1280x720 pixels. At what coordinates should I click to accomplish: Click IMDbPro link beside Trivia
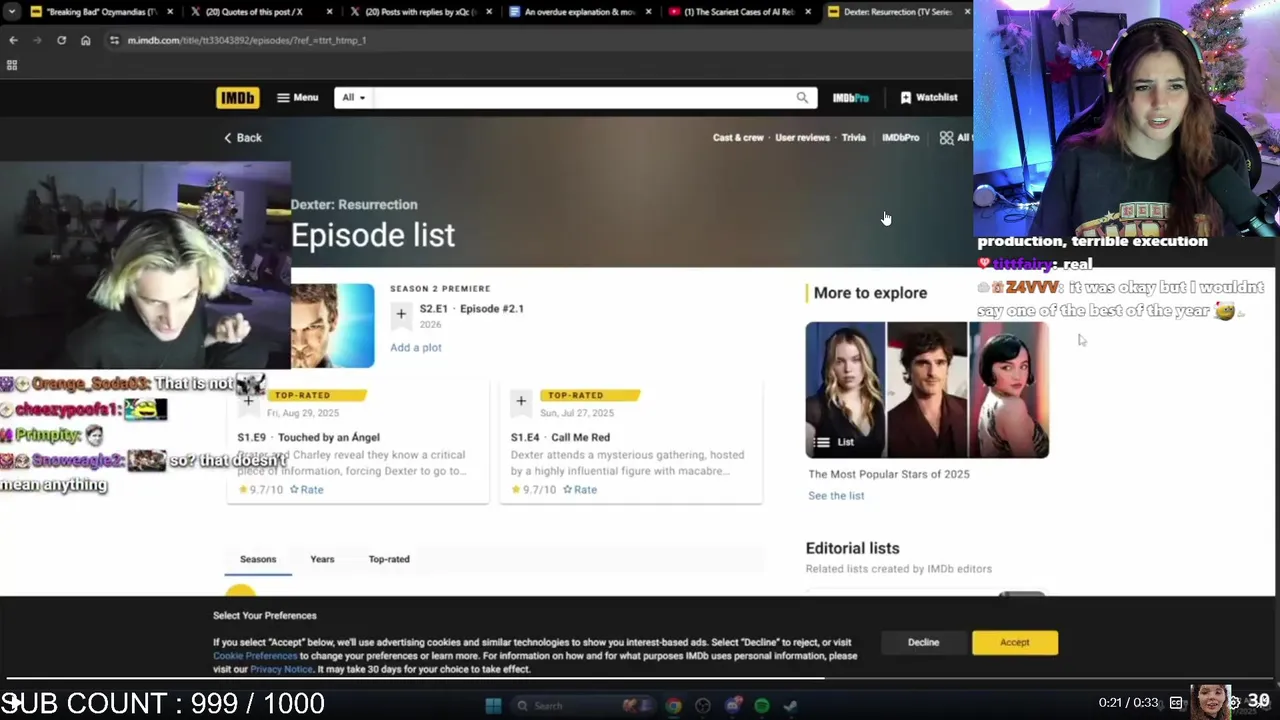[x=900, y=138]
